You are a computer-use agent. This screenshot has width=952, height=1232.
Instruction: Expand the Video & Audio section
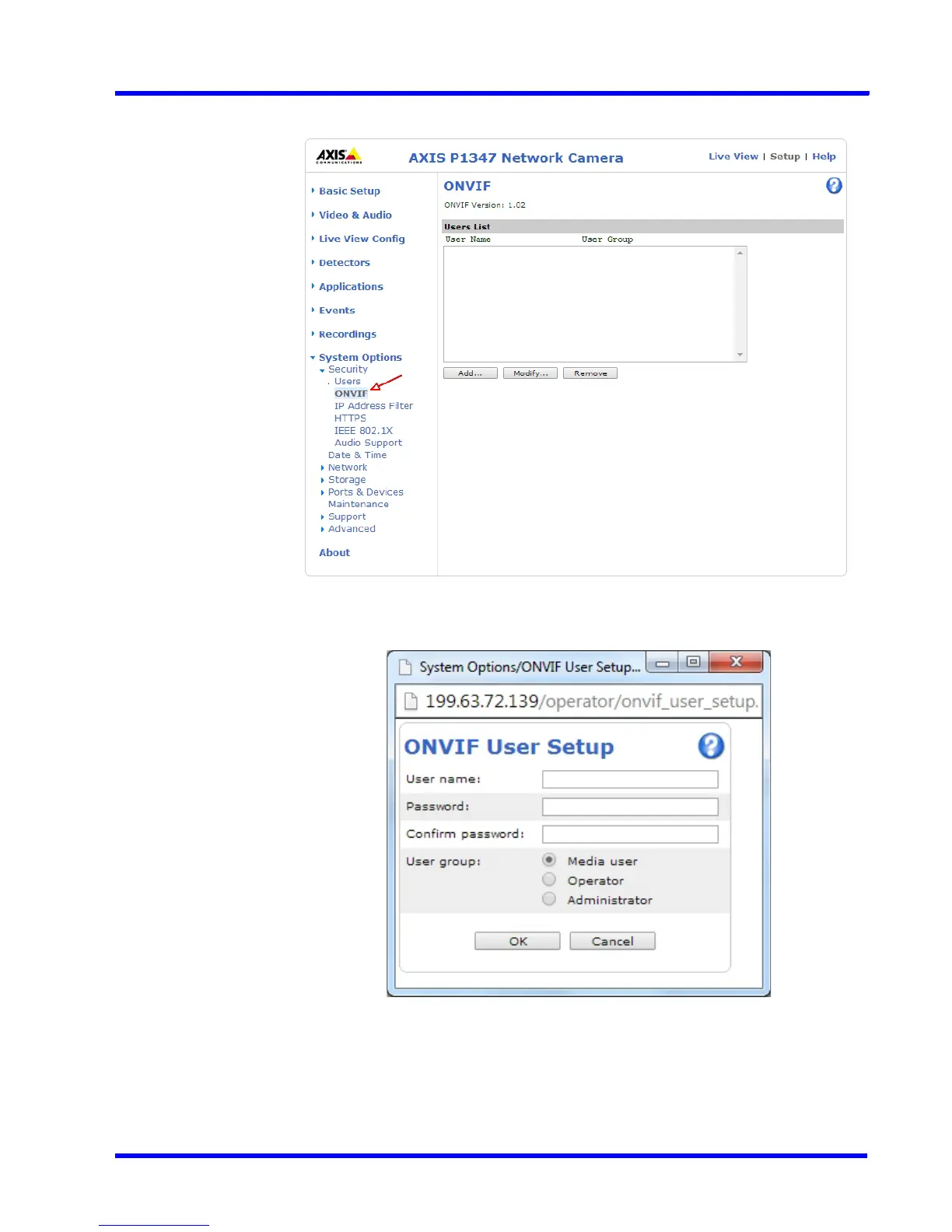tap(355, 215)
